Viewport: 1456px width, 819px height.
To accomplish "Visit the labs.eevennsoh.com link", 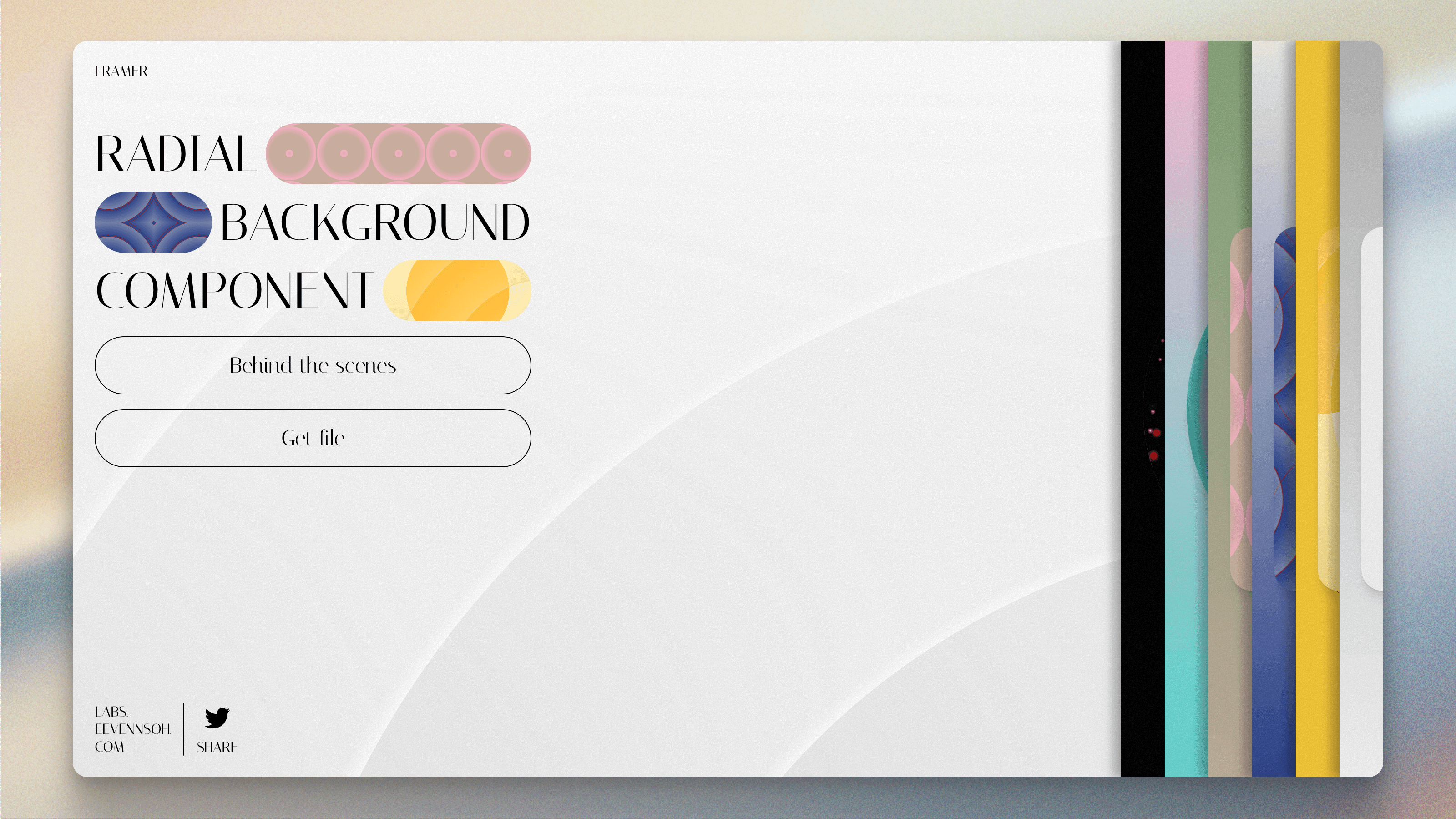I will pos(132,729).
